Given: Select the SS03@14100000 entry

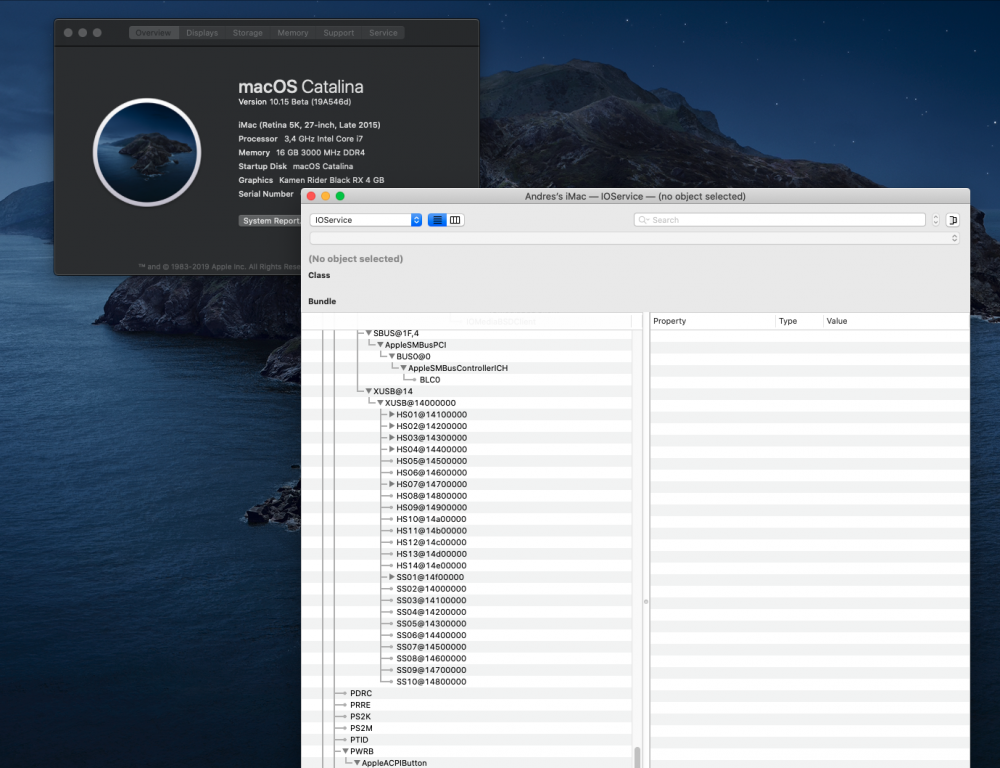Looking at the screenshot, I should 431,600.
